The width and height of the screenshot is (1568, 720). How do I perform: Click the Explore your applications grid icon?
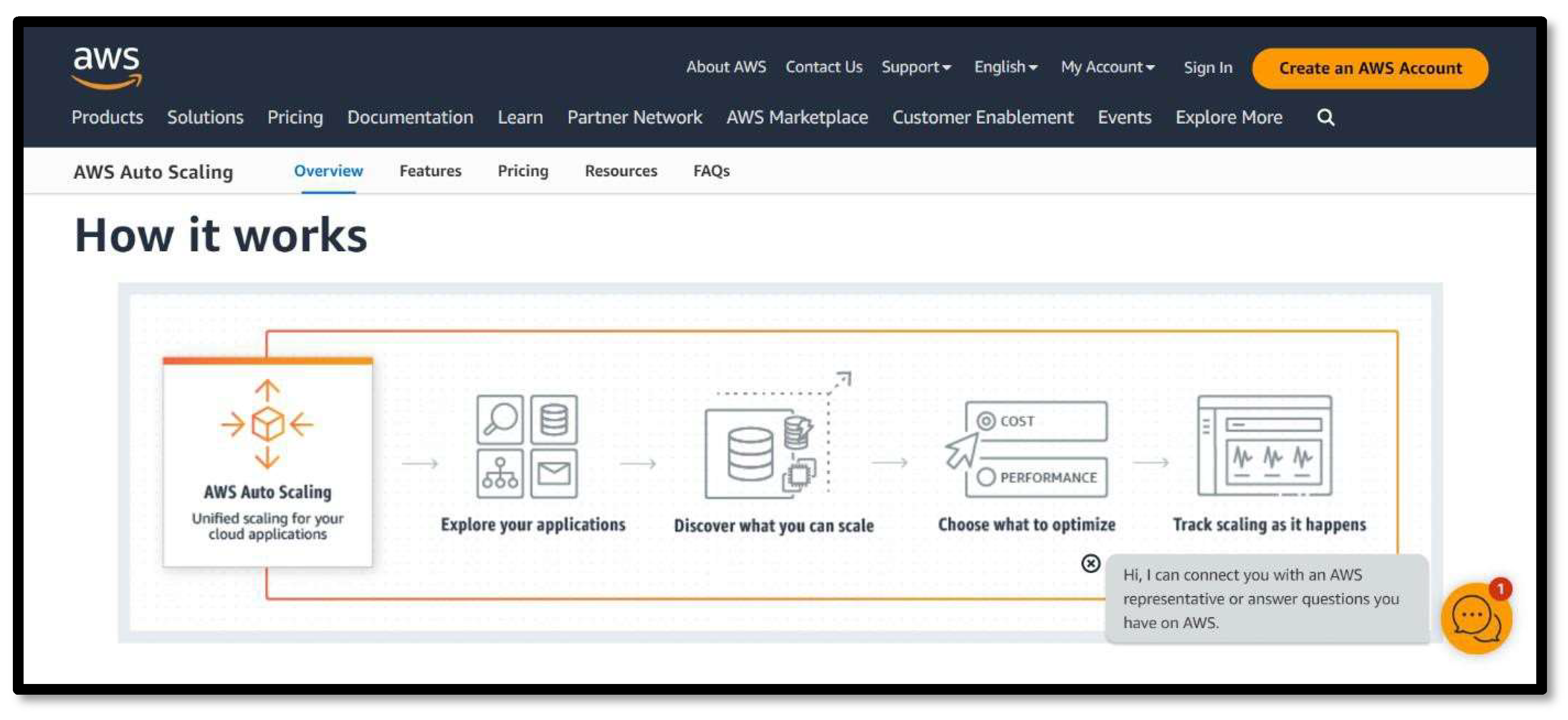tap(526, 446)
